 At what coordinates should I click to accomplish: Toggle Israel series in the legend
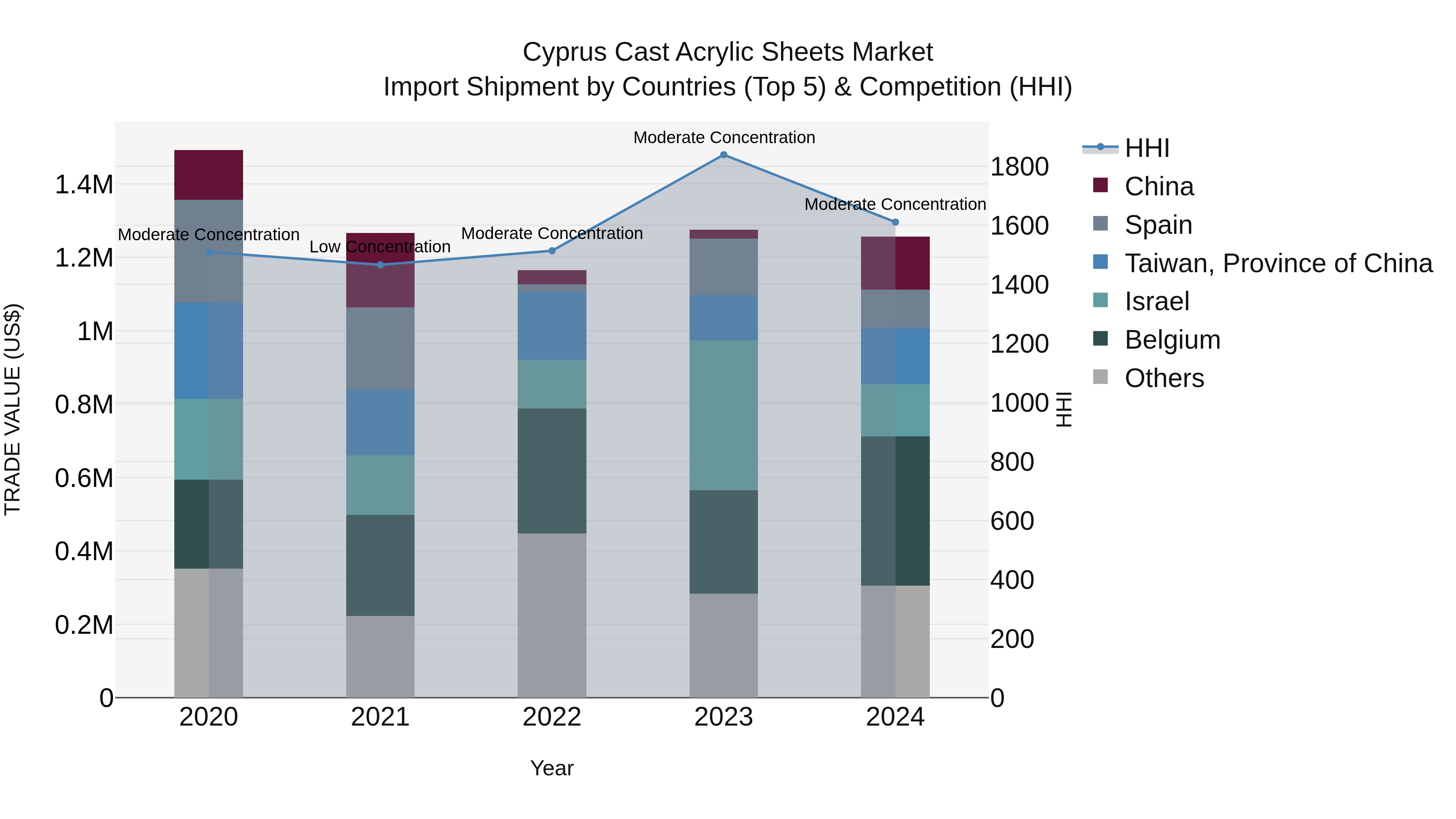click(x=1141, y=301)
